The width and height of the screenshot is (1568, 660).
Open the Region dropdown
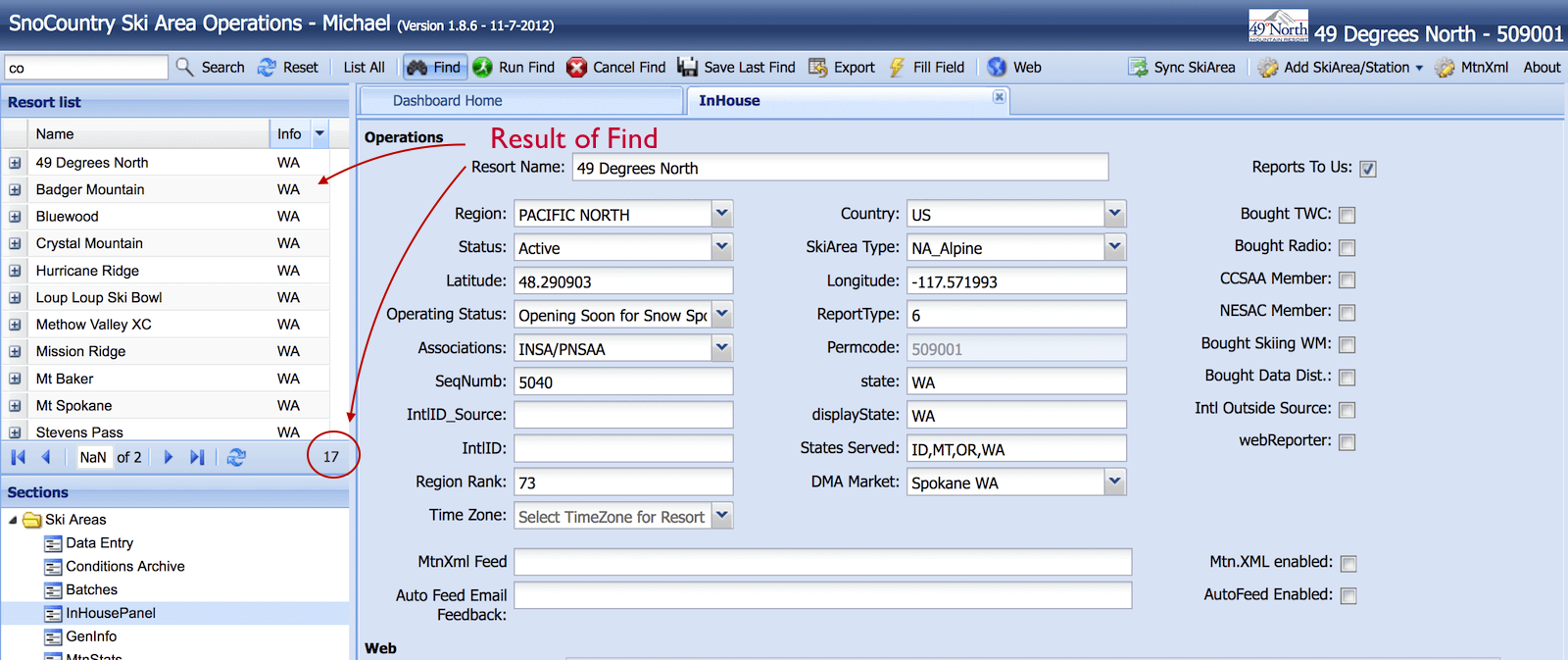[722, 214]
